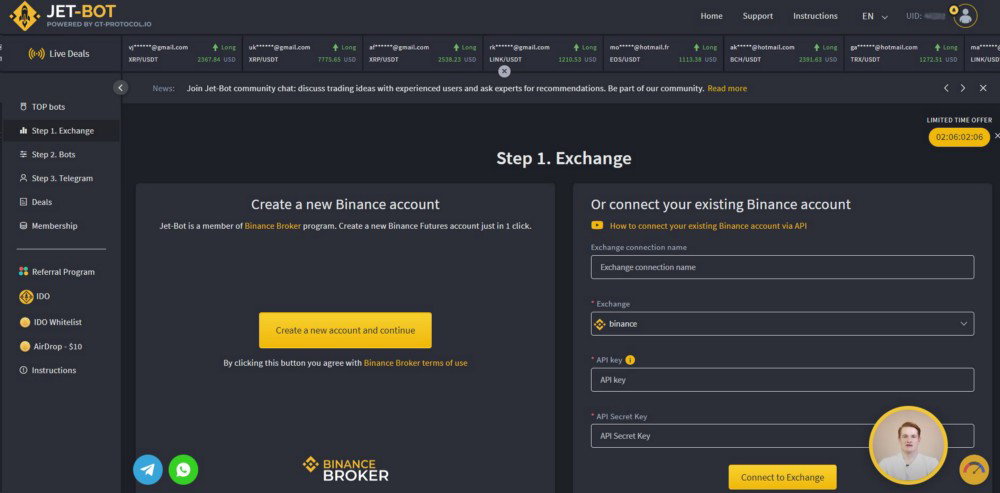Click the Binance Broker logo
Viewport: 1000px width, 493px height.
point(345,469)
